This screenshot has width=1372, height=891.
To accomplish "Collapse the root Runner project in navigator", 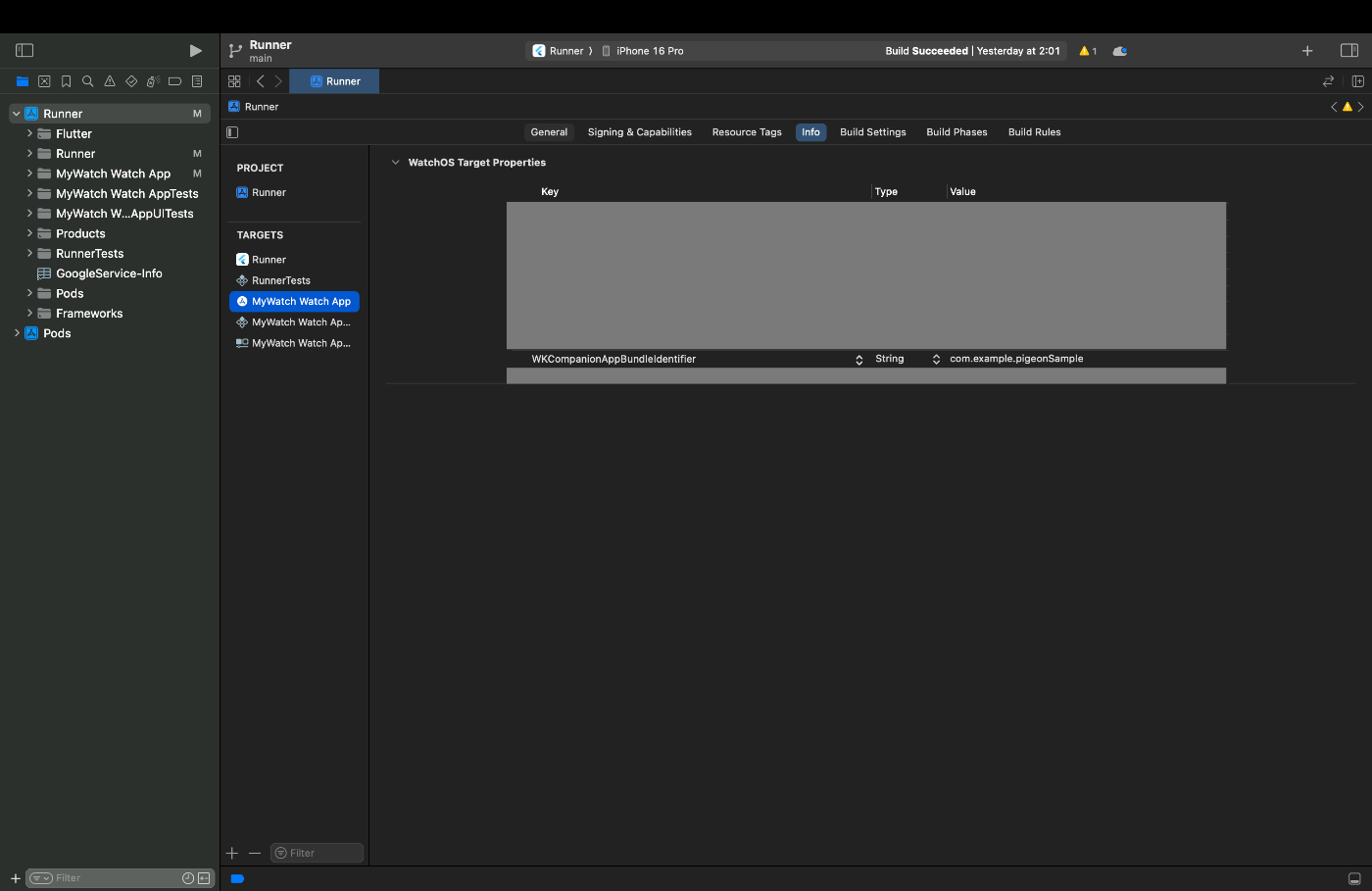I will pos(16,114).
